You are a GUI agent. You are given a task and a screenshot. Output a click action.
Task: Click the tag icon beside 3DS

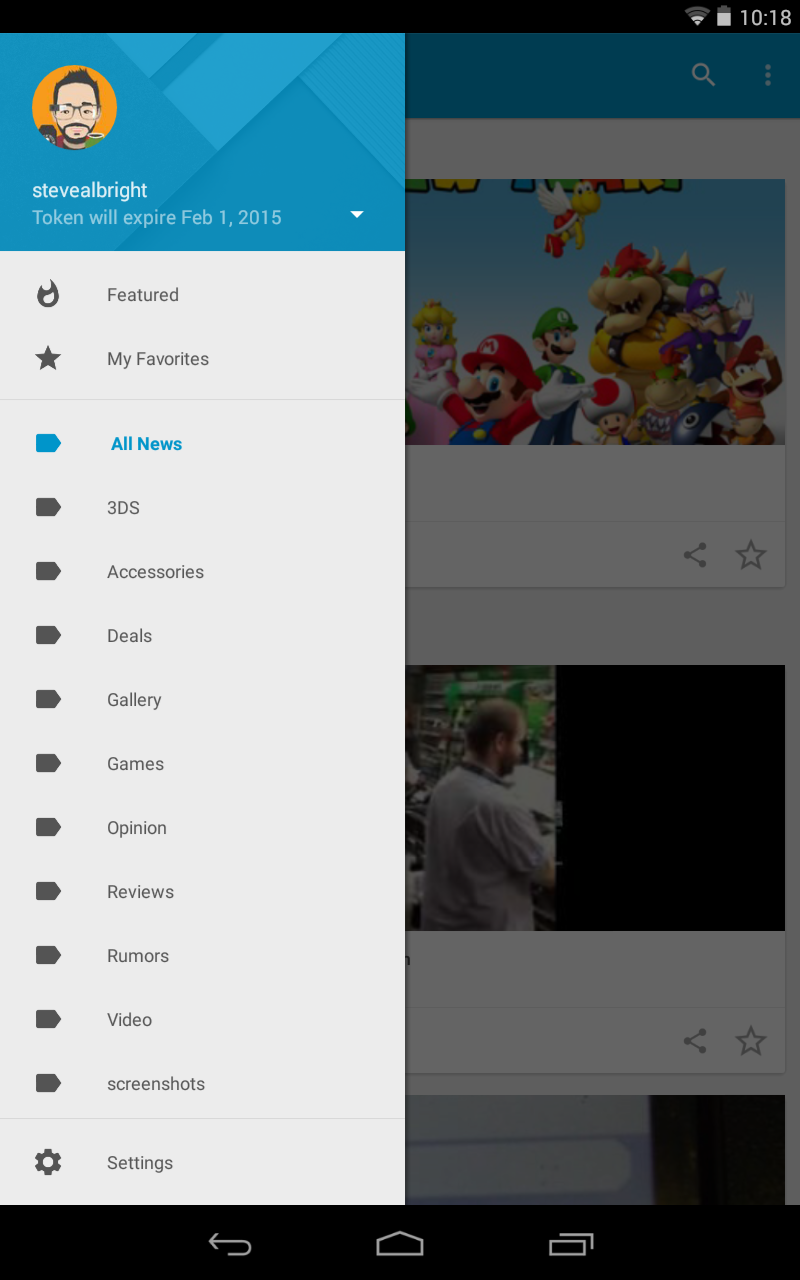48,507
